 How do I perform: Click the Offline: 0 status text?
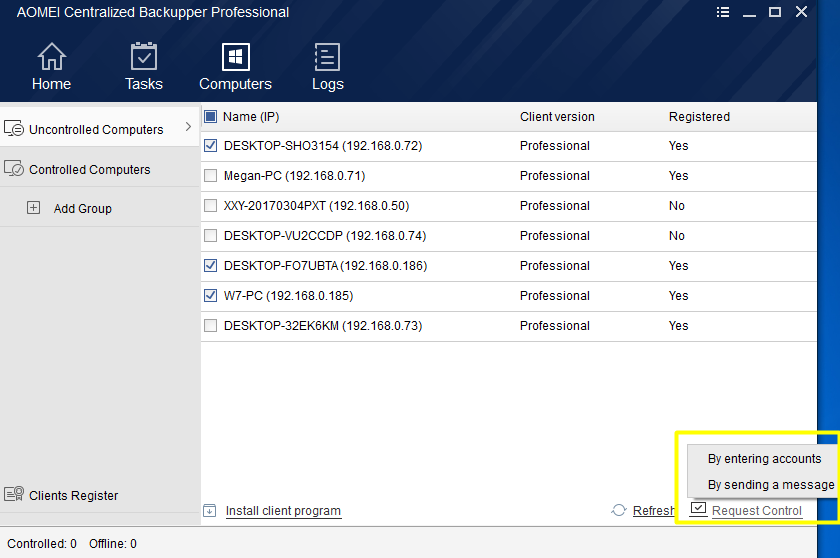pos(112,544)
